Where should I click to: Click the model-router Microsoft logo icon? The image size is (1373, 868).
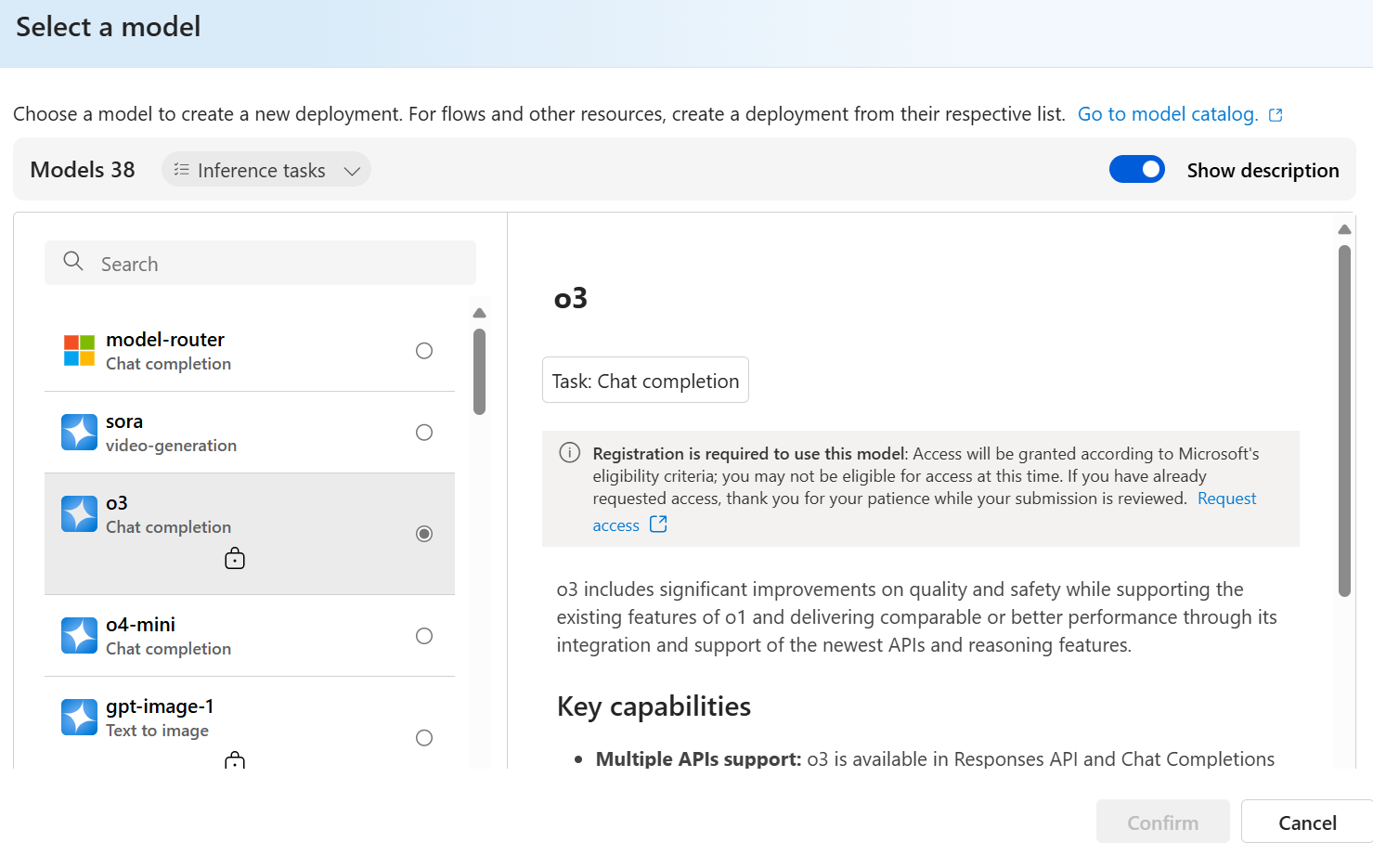(79, 351)
